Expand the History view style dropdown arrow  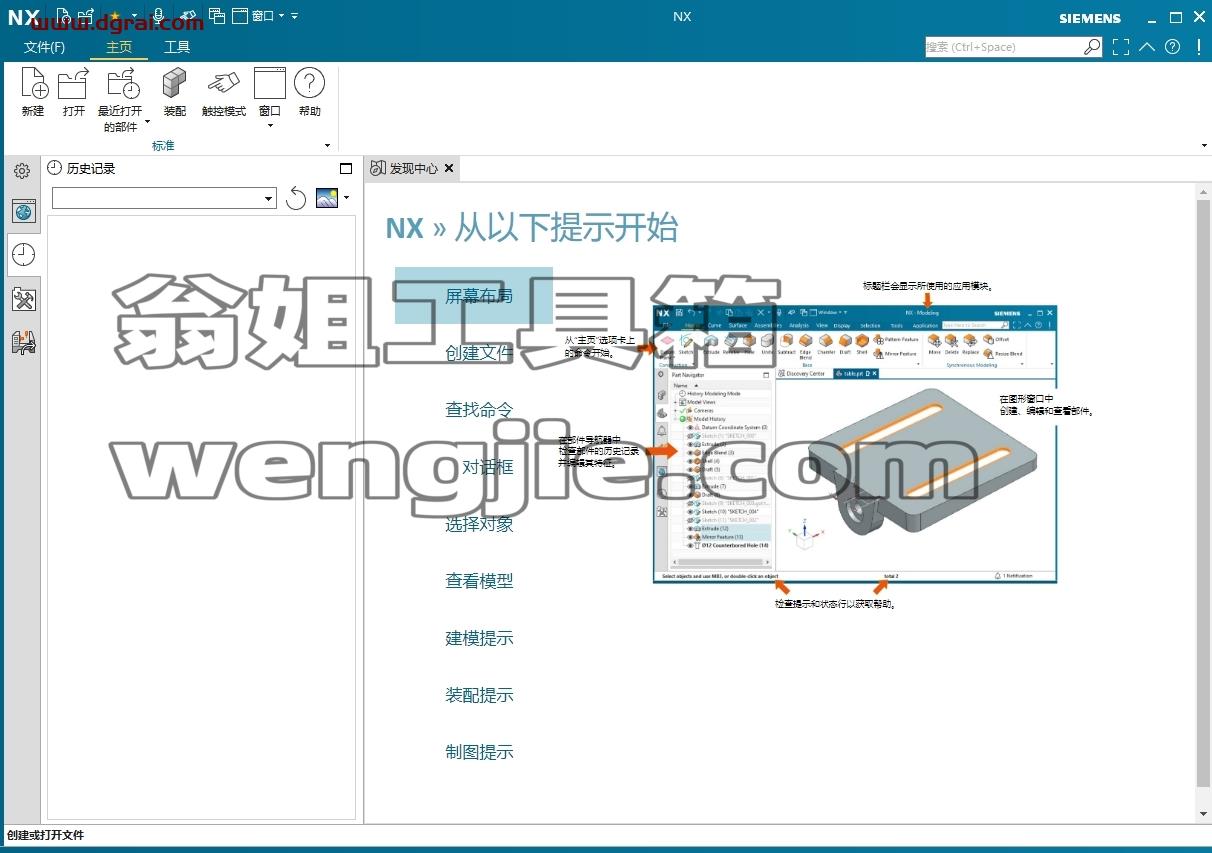point(346,198)
